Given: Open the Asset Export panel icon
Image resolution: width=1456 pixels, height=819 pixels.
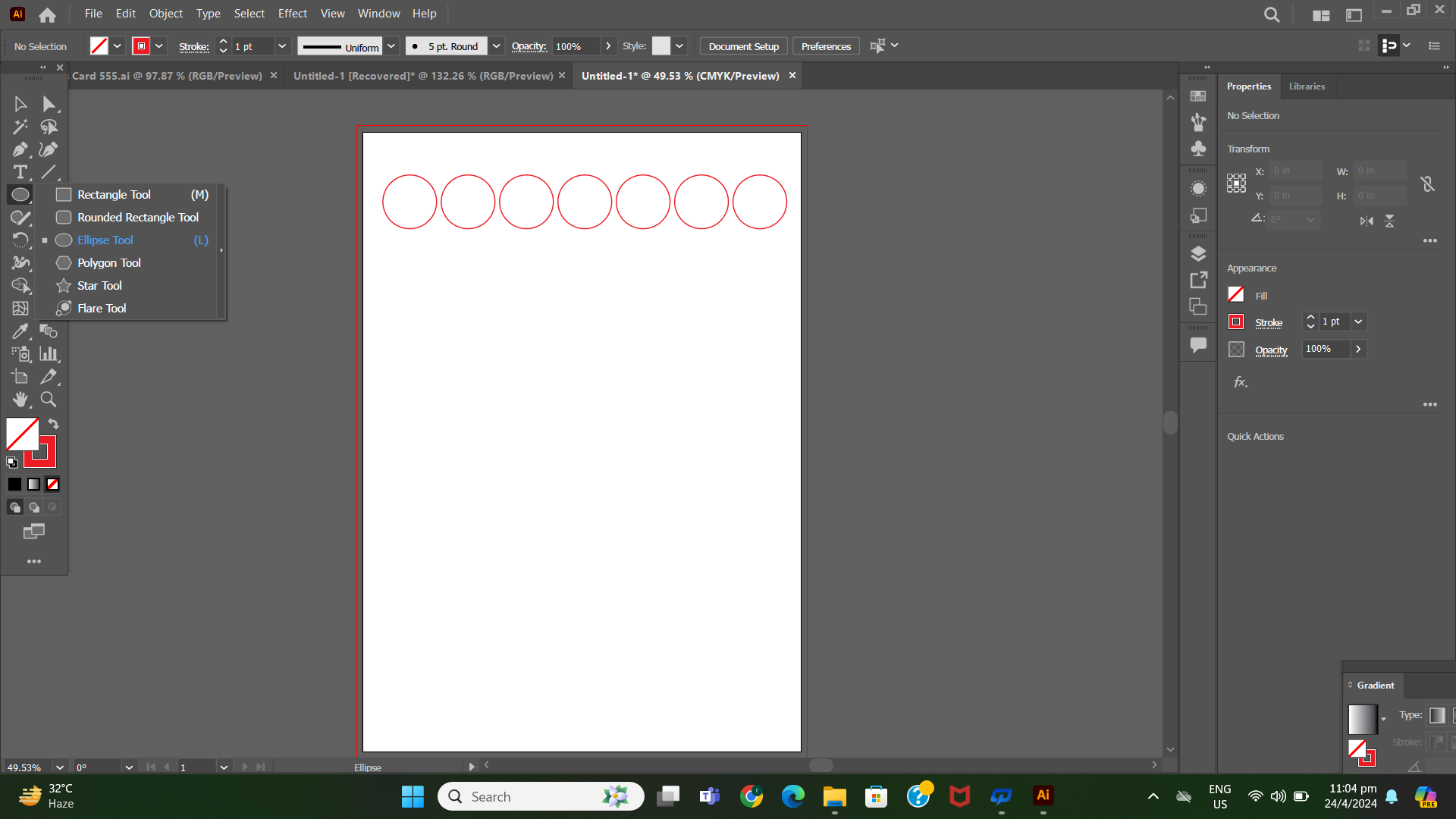Looking at the screenshot, I should tap(1198, 281).
